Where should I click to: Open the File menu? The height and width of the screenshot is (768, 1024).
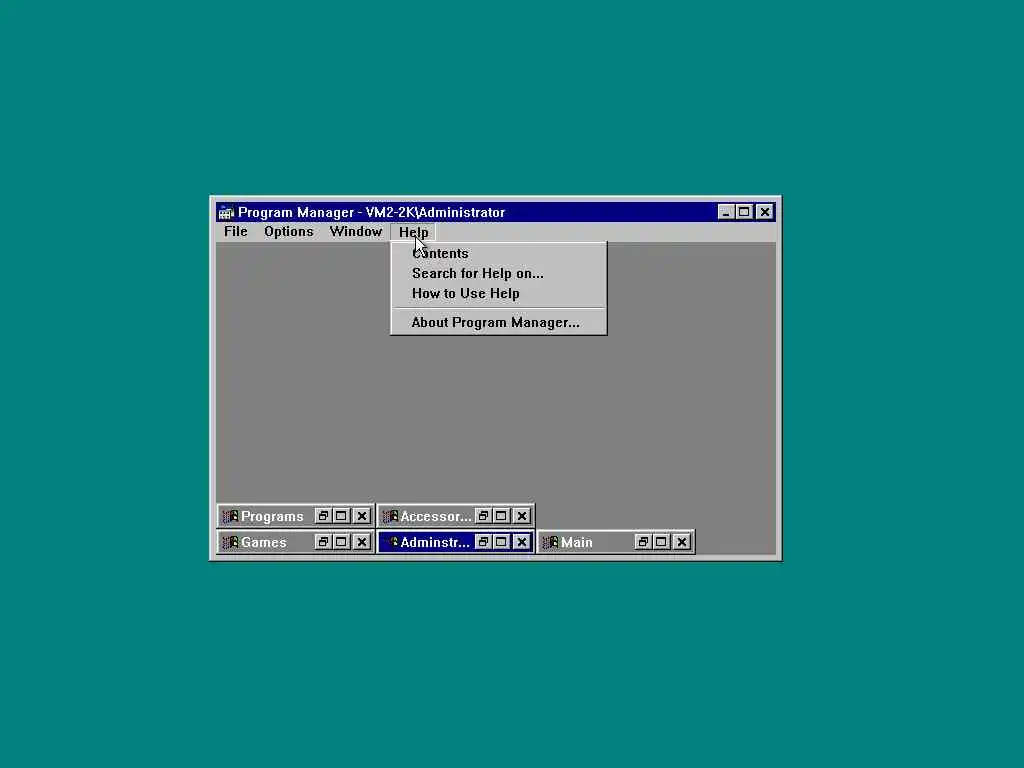[235, 231]
